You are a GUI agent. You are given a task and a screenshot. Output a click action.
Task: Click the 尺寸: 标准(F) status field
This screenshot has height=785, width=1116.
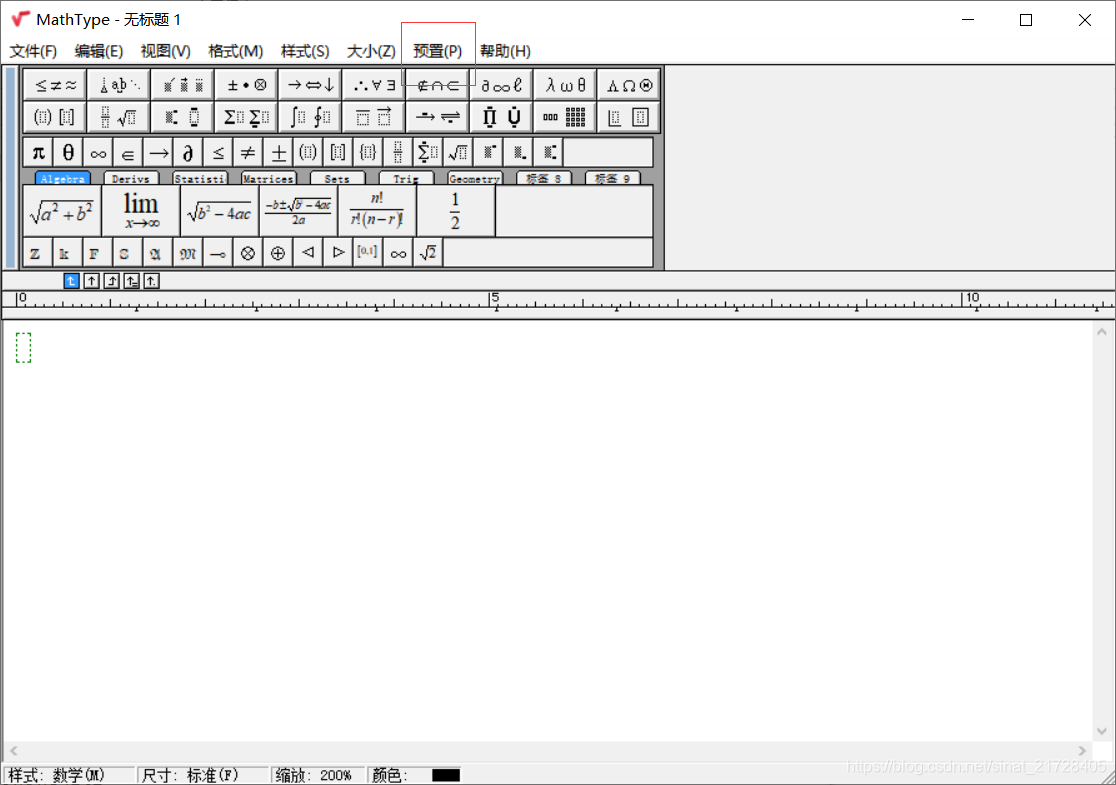pos(203,775)
